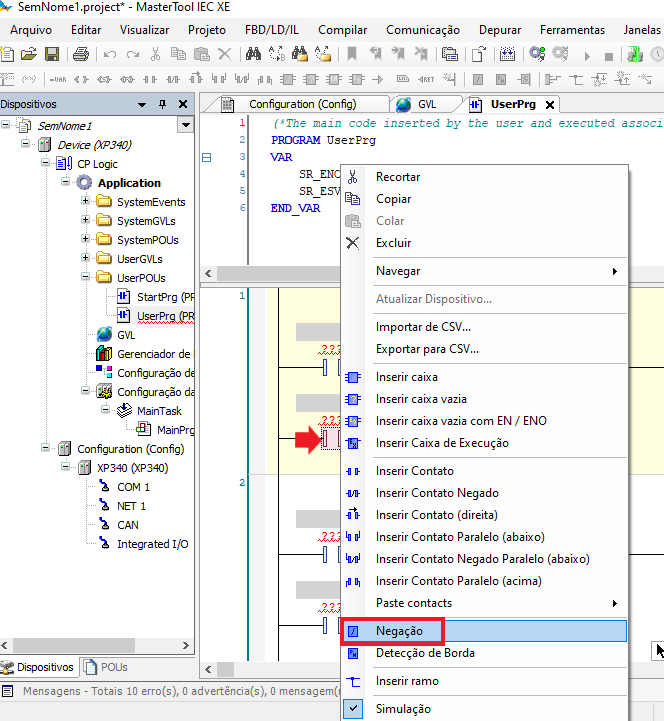This screenshot has height=721, width=664.
Task: Expand the SystemEvents folder
Action: 86,202
